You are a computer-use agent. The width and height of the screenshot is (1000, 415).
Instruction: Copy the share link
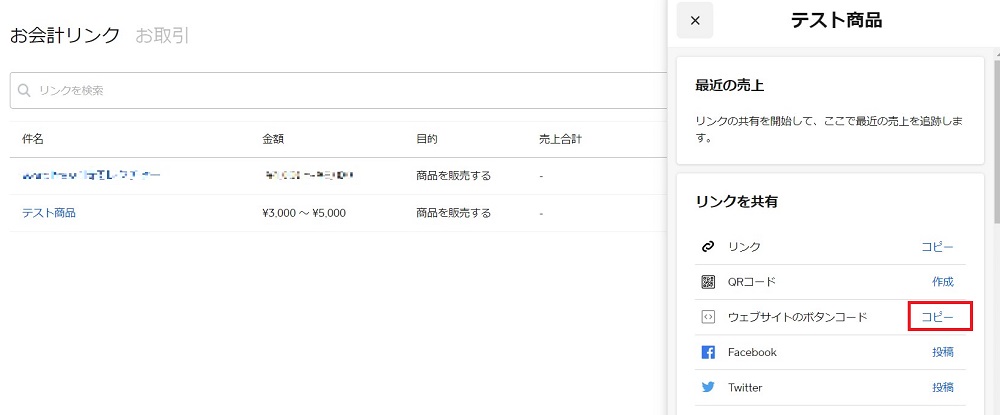937,246
